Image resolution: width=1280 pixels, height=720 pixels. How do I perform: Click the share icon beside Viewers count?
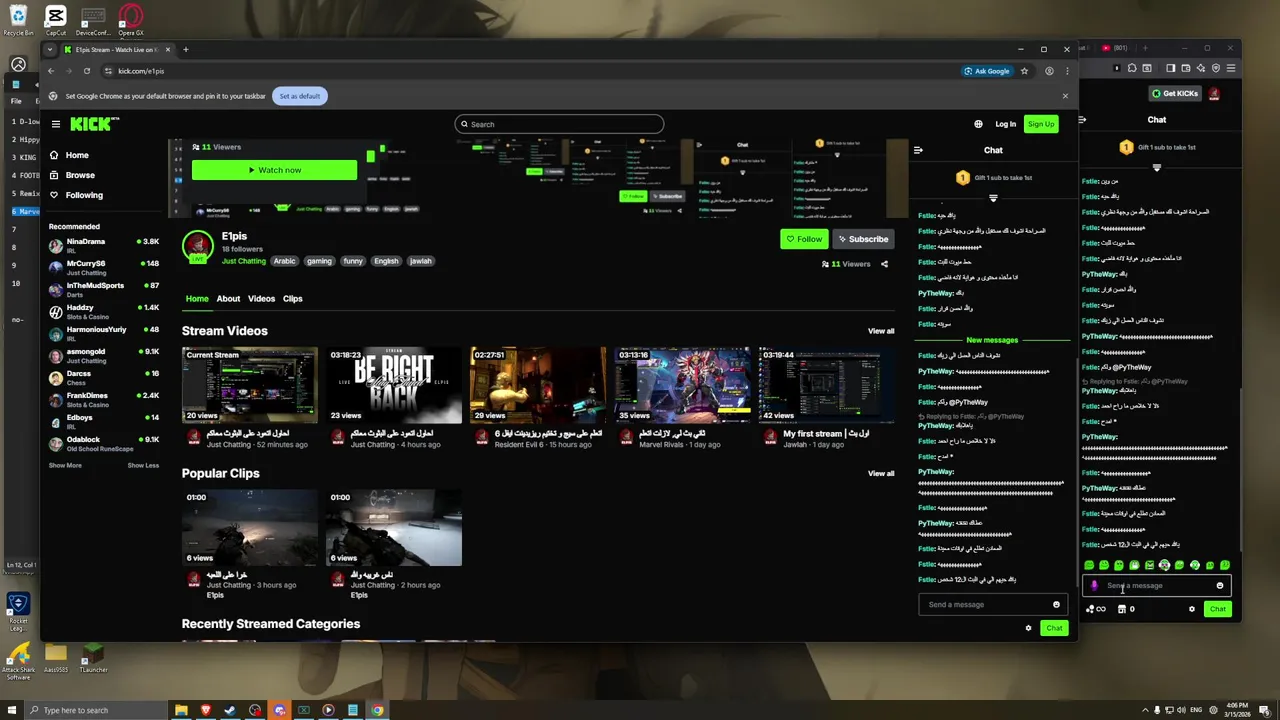(x=884, y=264)
